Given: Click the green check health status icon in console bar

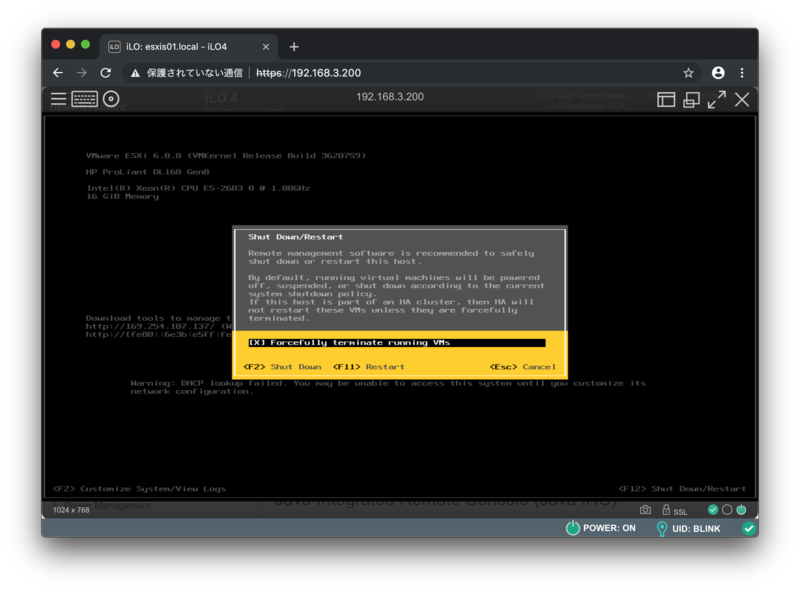Looking at the screenshot, I should point(713,509).
